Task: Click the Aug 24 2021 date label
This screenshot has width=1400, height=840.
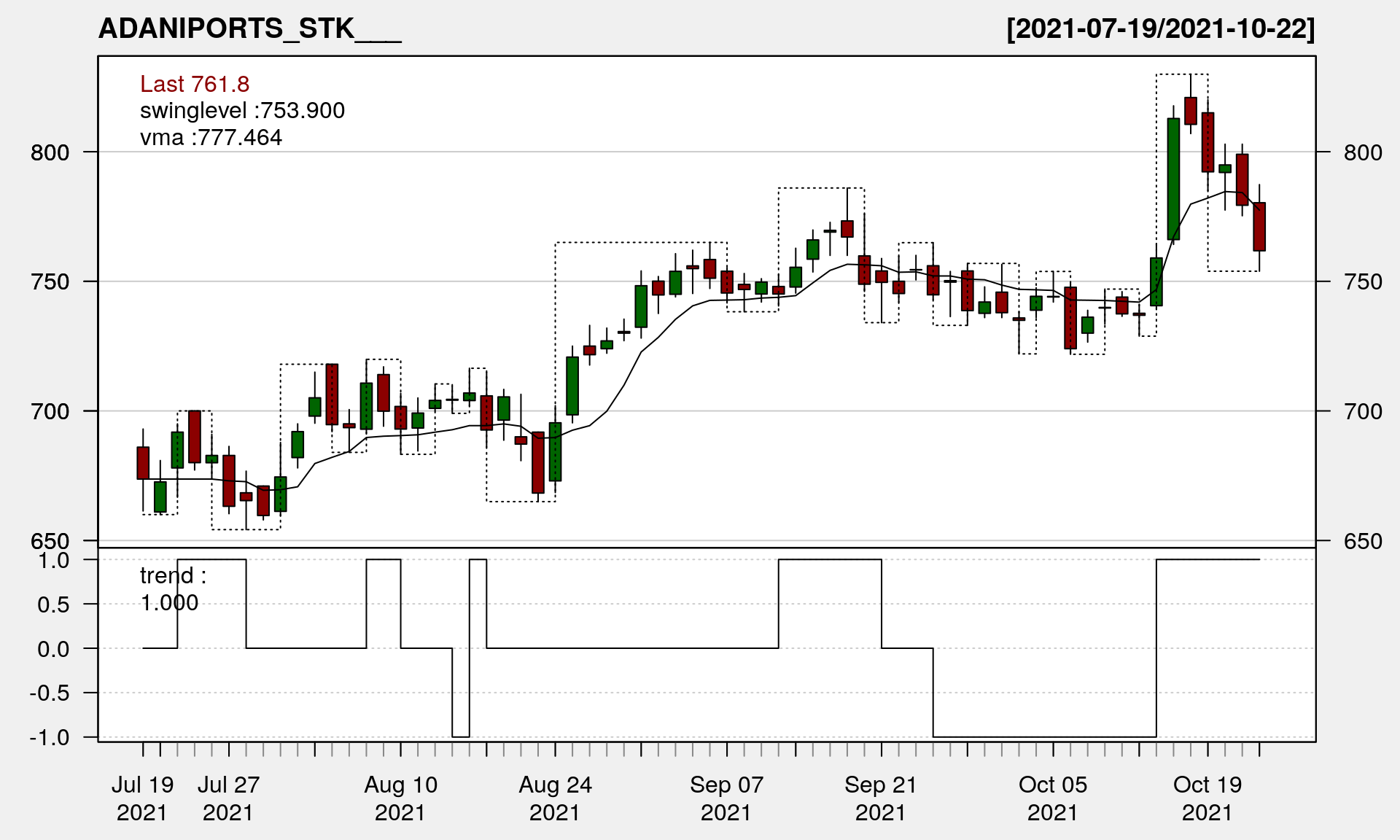Action: pyautogui.click(x=555, y=798)
